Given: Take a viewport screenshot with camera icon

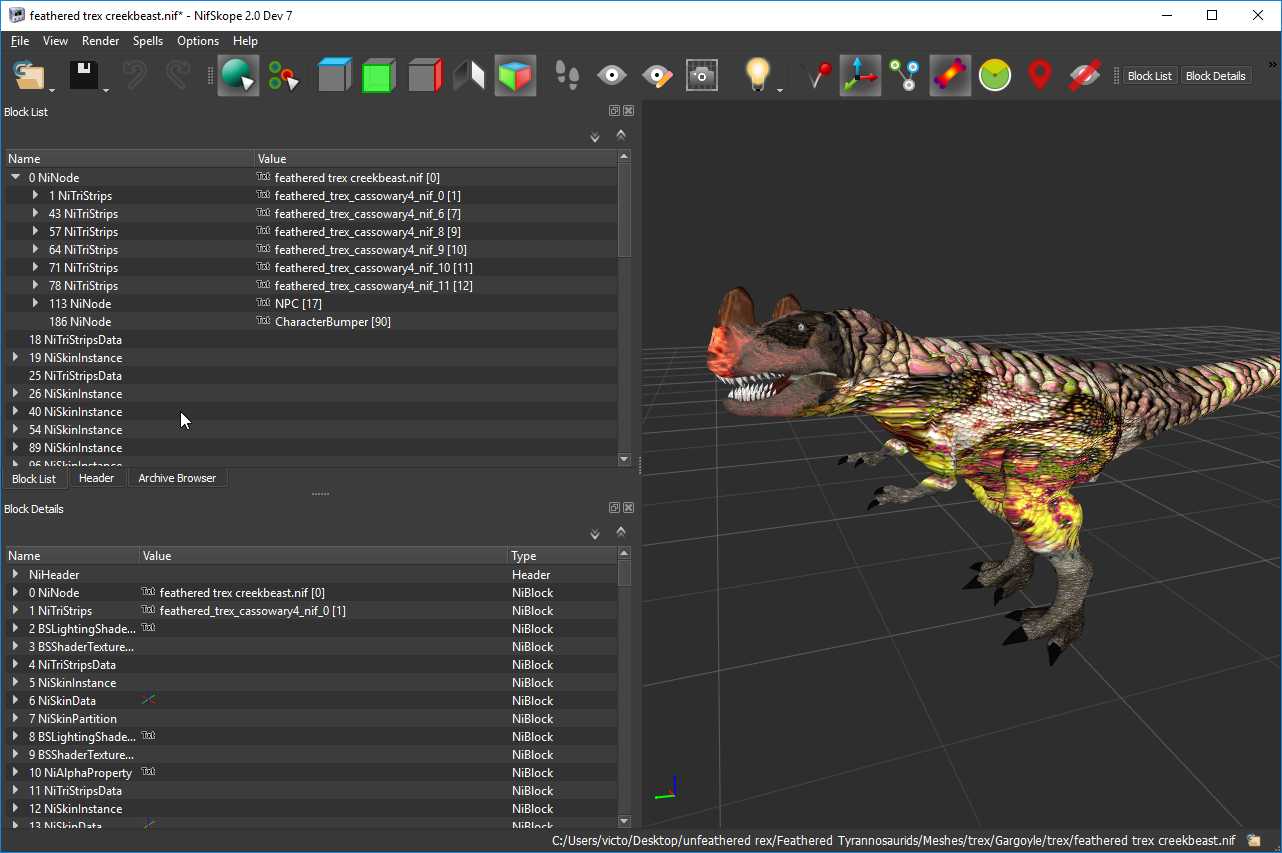Looking at the screenshot, I should pos(701,76).
